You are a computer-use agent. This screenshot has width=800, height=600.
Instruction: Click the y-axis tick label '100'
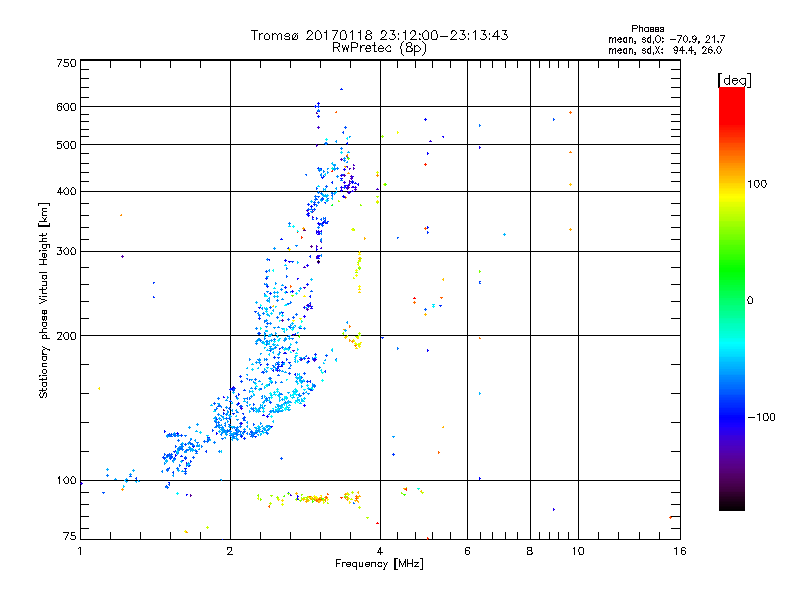(x=67, y=481)
